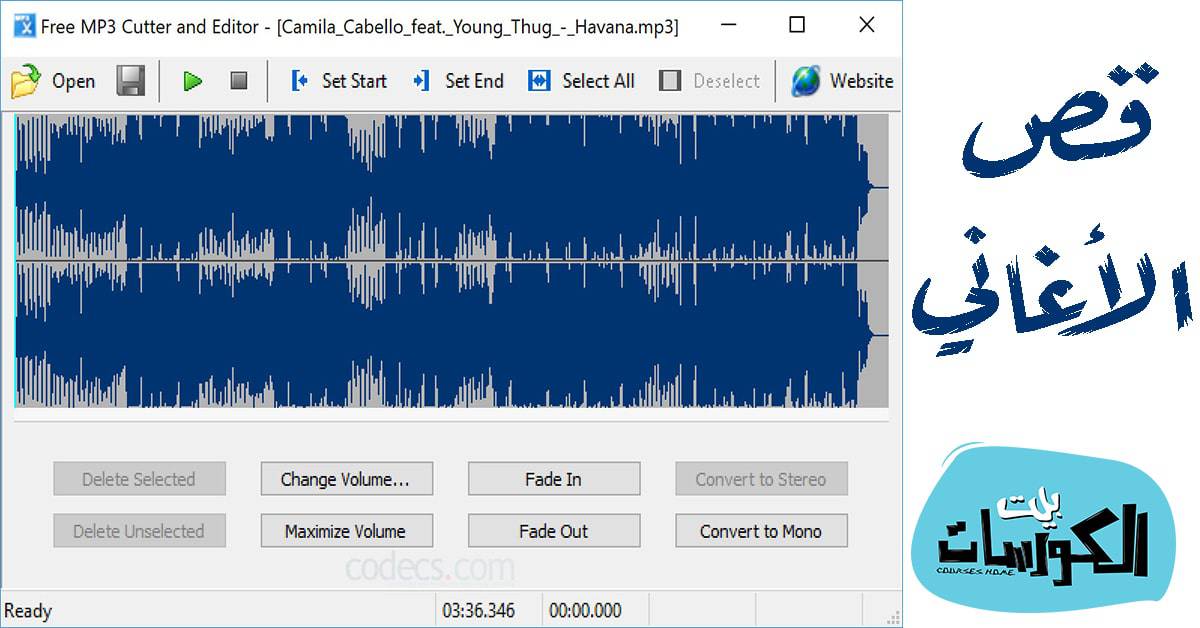Click the Select All toolbar icon
This screenshot has height=628, width=1200.
tap(539, 81)
